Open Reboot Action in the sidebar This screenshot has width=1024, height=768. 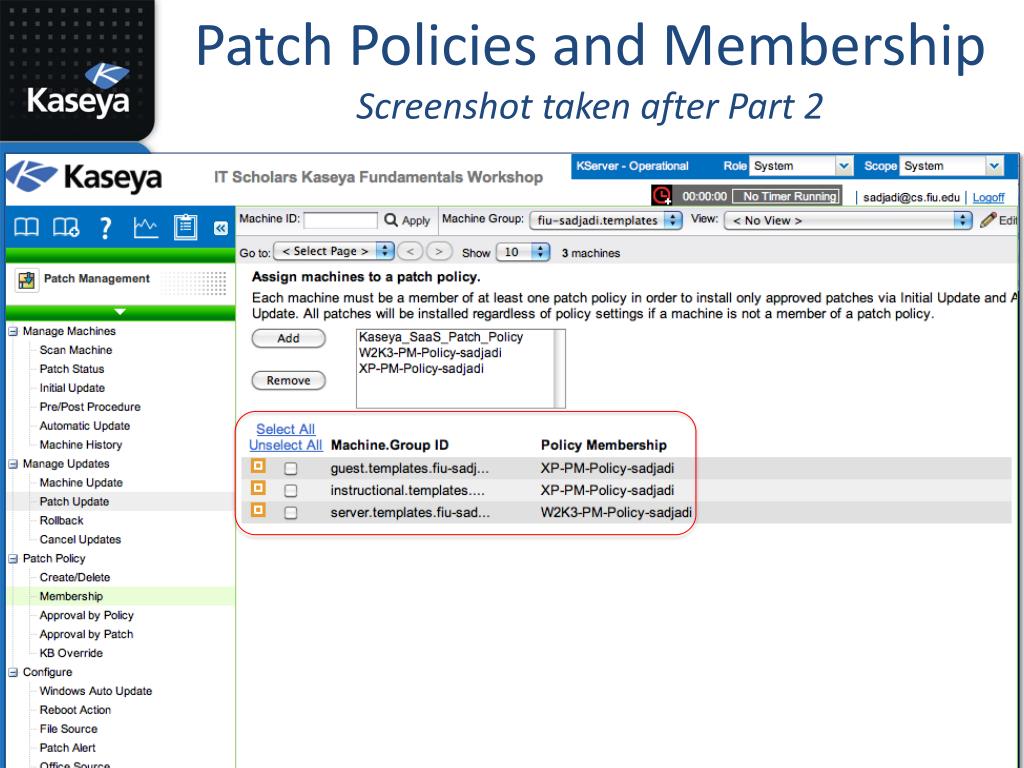pos(75,710)
